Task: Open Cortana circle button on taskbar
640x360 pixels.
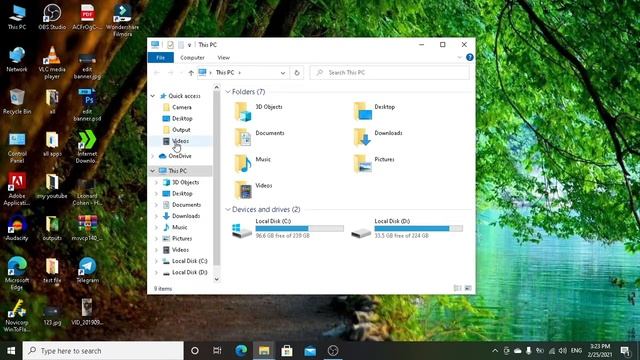Action: click(x=195, y=351)
